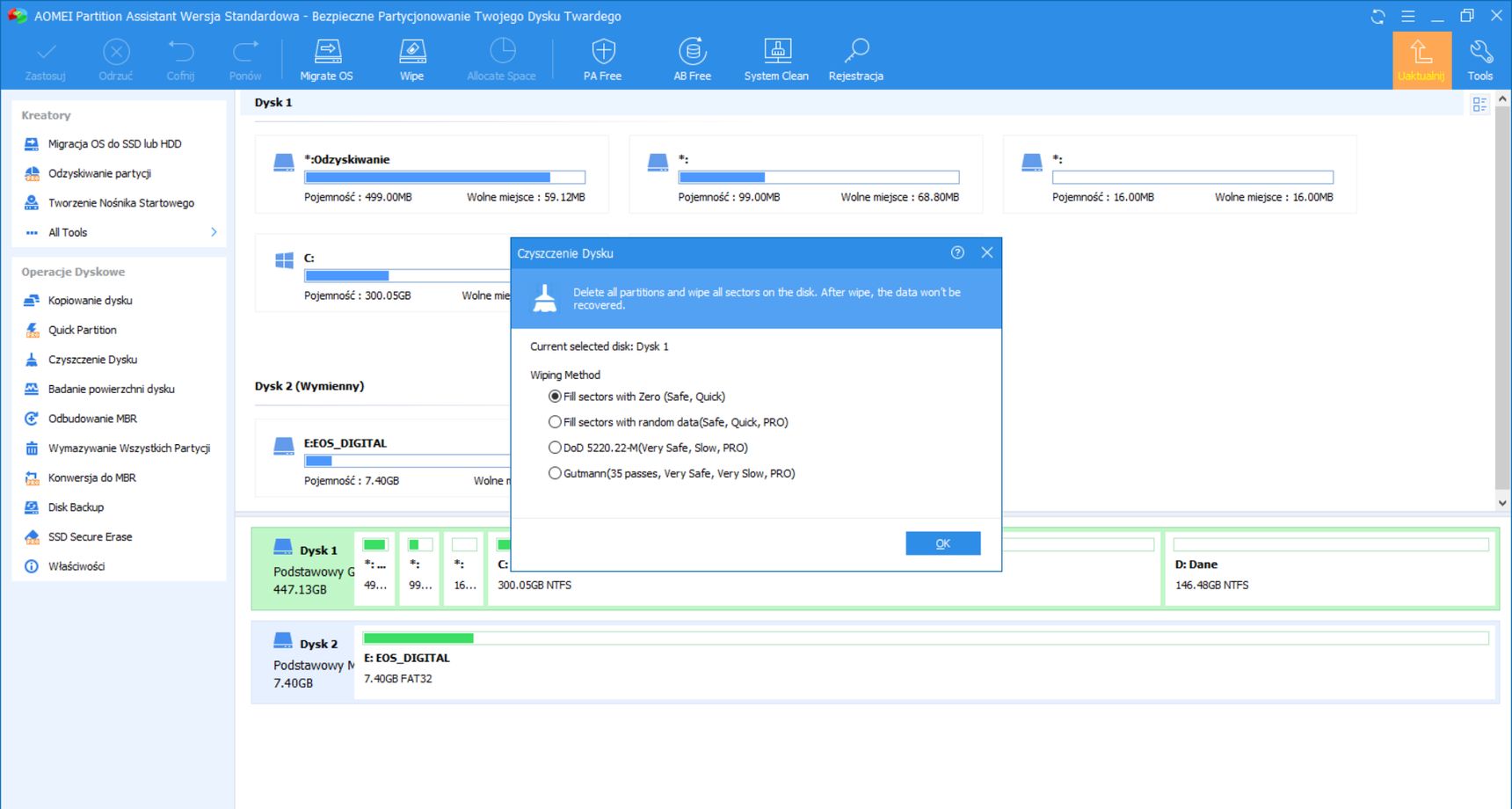This screenshot has width=1512, height=809.
Task: Click the green E: EOS_DIGITAL usage bar
Action: pos(926,638)
